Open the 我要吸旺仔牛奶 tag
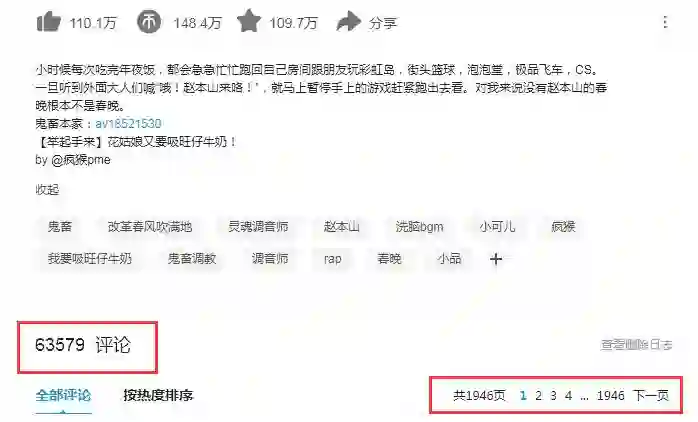The image size is (698, 422). tap(89, 259)
